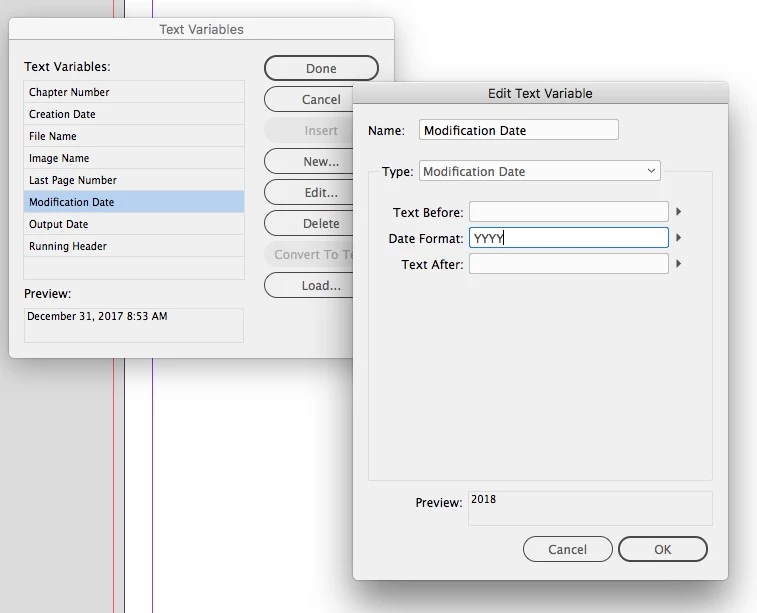Select File Name in the variables list

coord(134,136)
